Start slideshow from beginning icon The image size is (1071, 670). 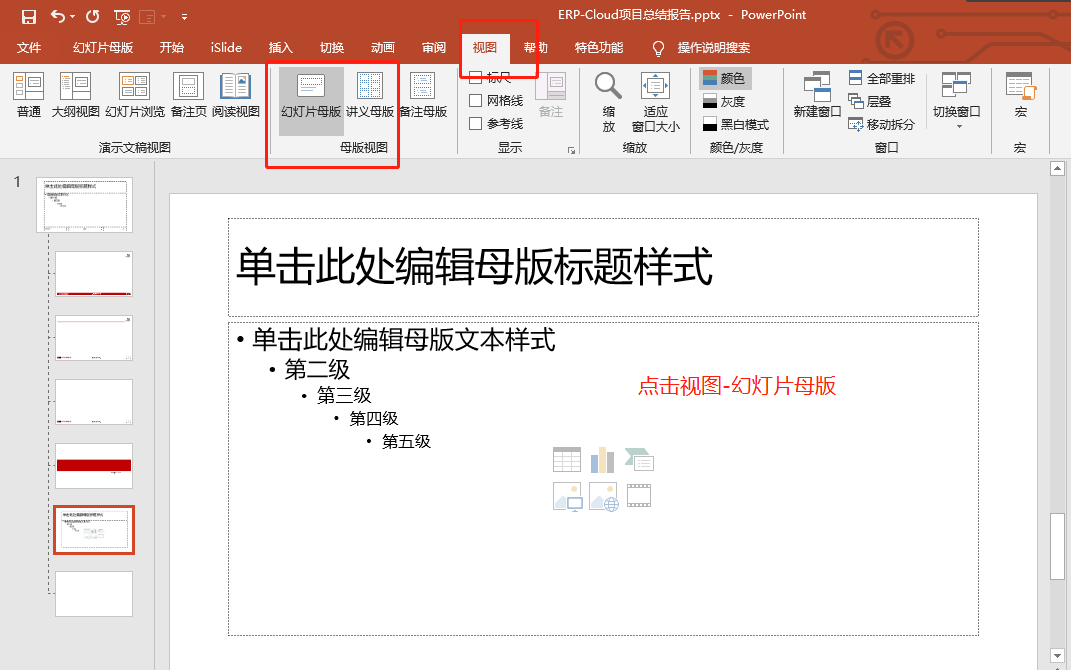(122, 16)
